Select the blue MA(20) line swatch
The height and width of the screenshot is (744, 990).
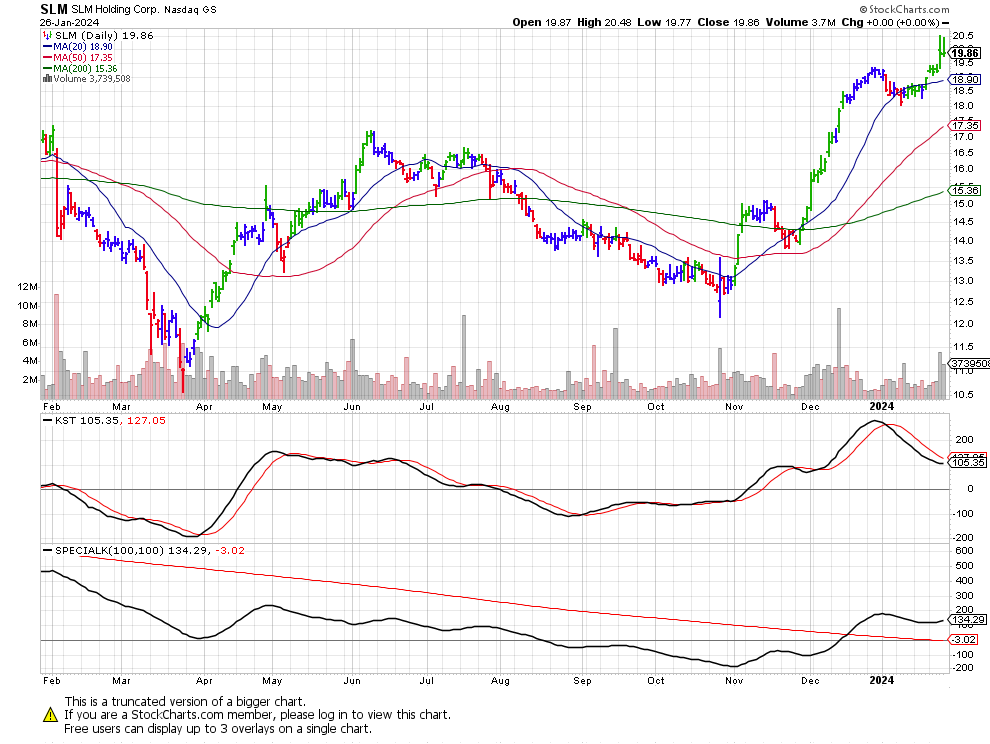[47, 47]
